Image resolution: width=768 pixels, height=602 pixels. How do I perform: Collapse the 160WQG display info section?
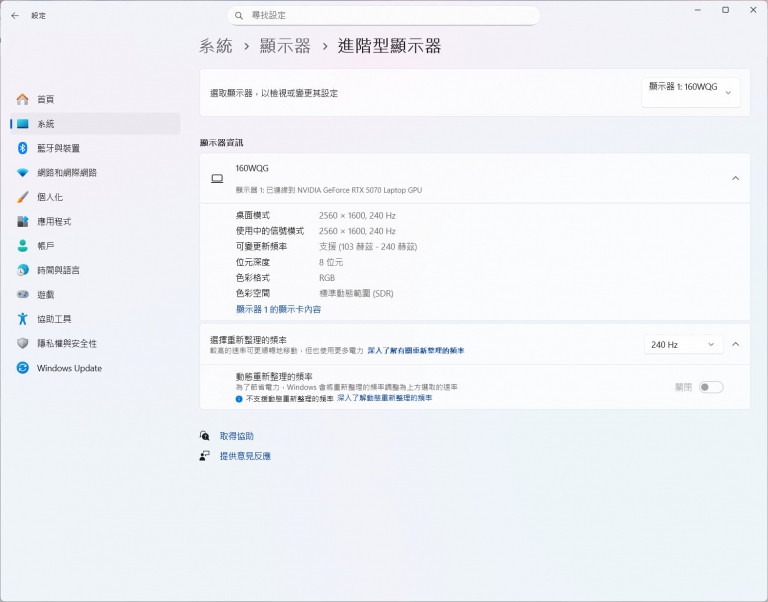(735, 178)
